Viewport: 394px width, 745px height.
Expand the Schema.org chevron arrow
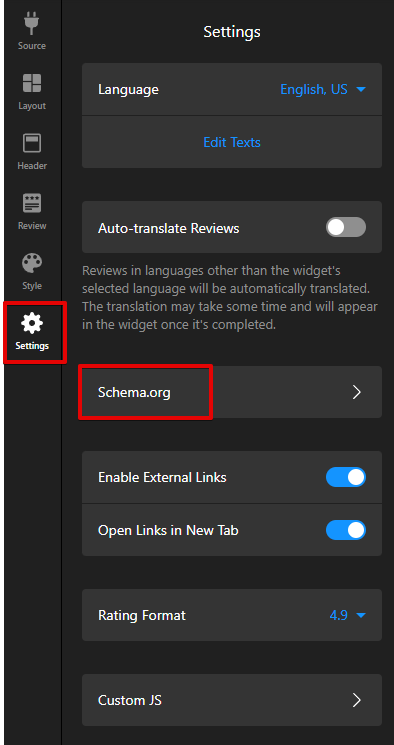[356, 392]
